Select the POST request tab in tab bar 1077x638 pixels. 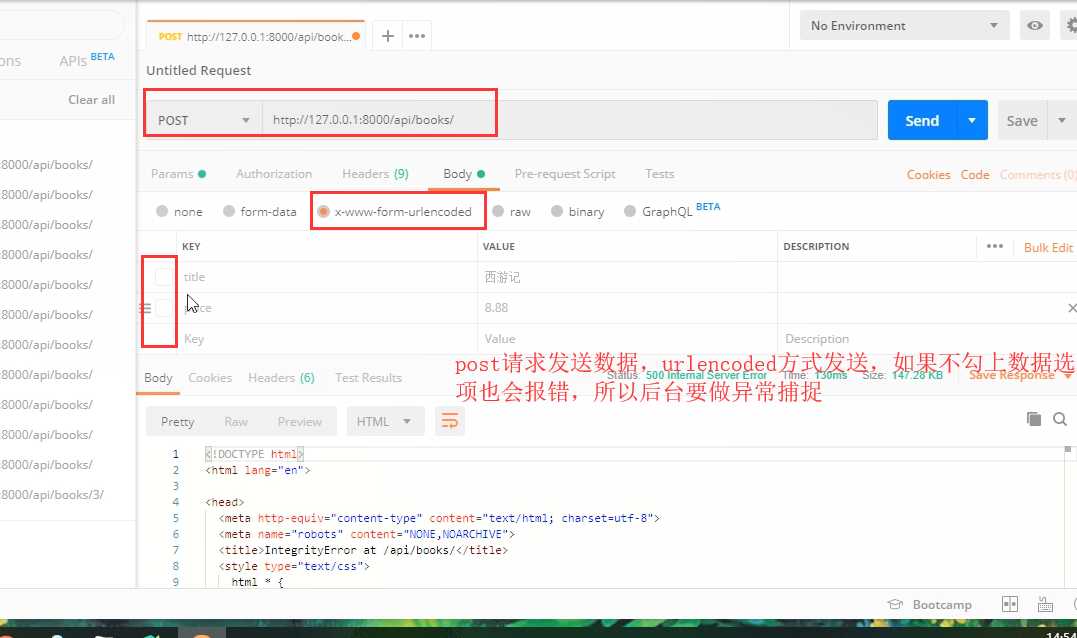click(x=256, y=36)
